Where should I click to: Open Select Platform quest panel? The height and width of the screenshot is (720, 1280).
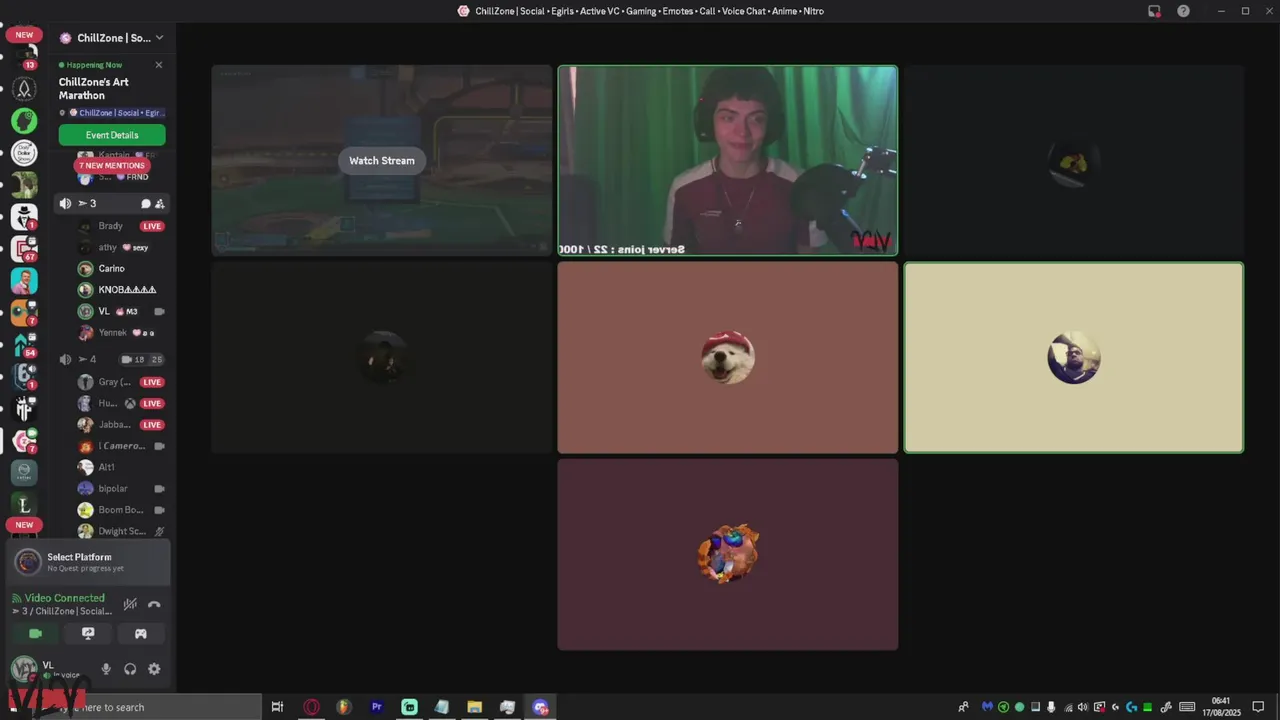(x=88, y=562)
